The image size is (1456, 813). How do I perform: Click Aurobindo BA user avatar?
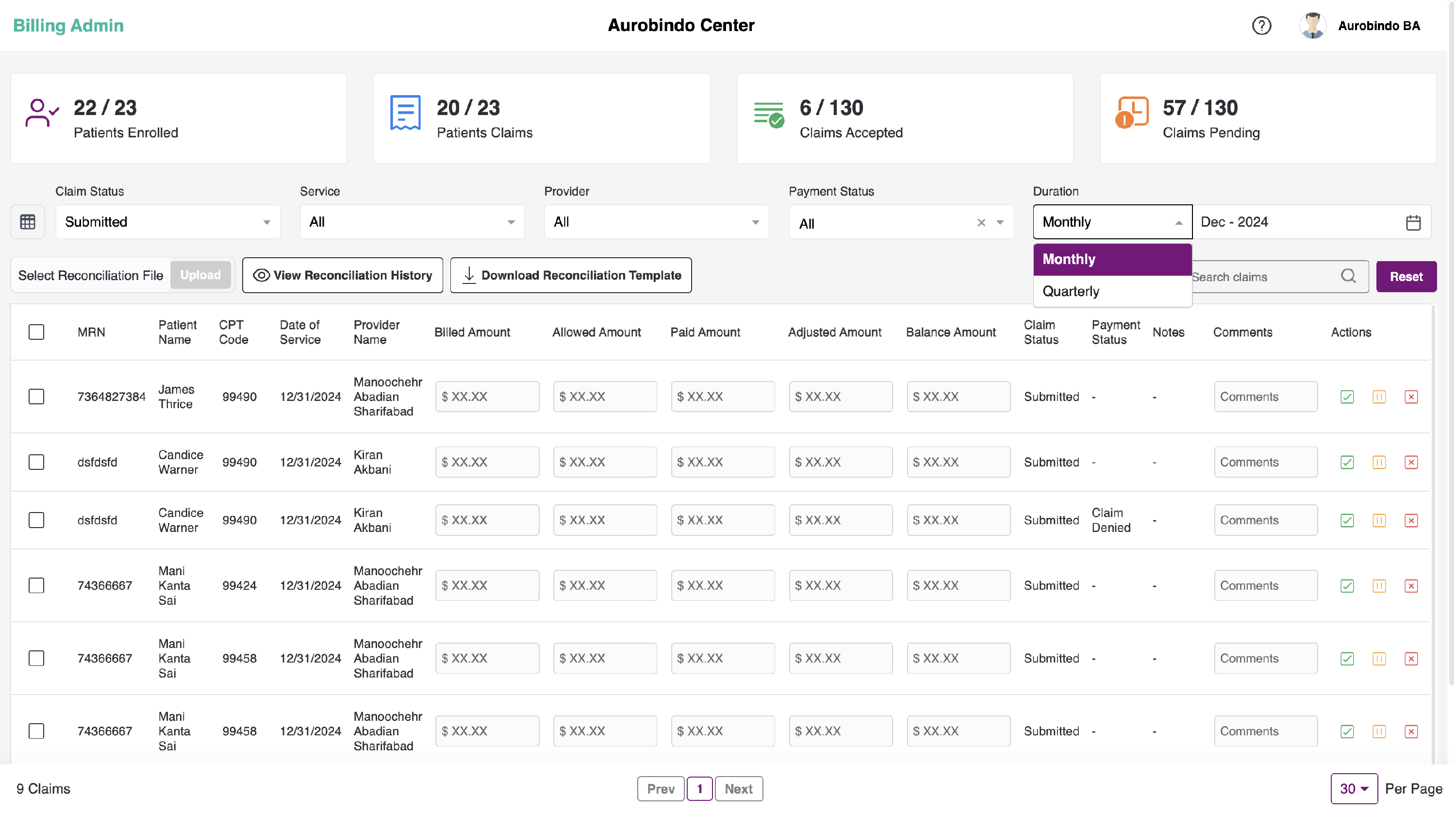pyautogui.click(x=1312, y=25)
